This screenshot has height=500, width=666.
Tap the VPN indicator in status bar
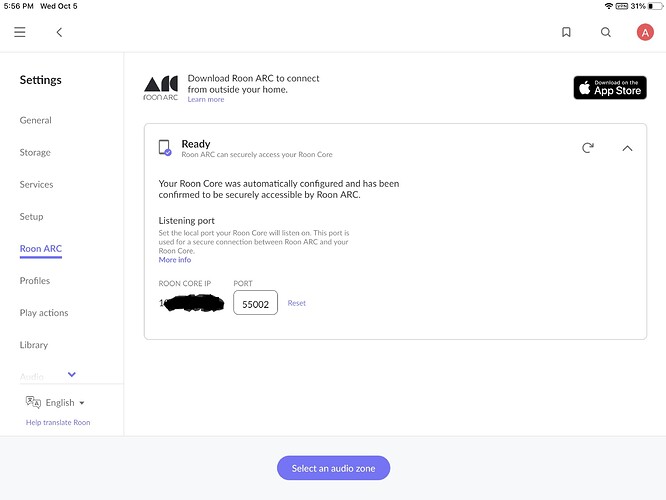[x=622, y=6]
